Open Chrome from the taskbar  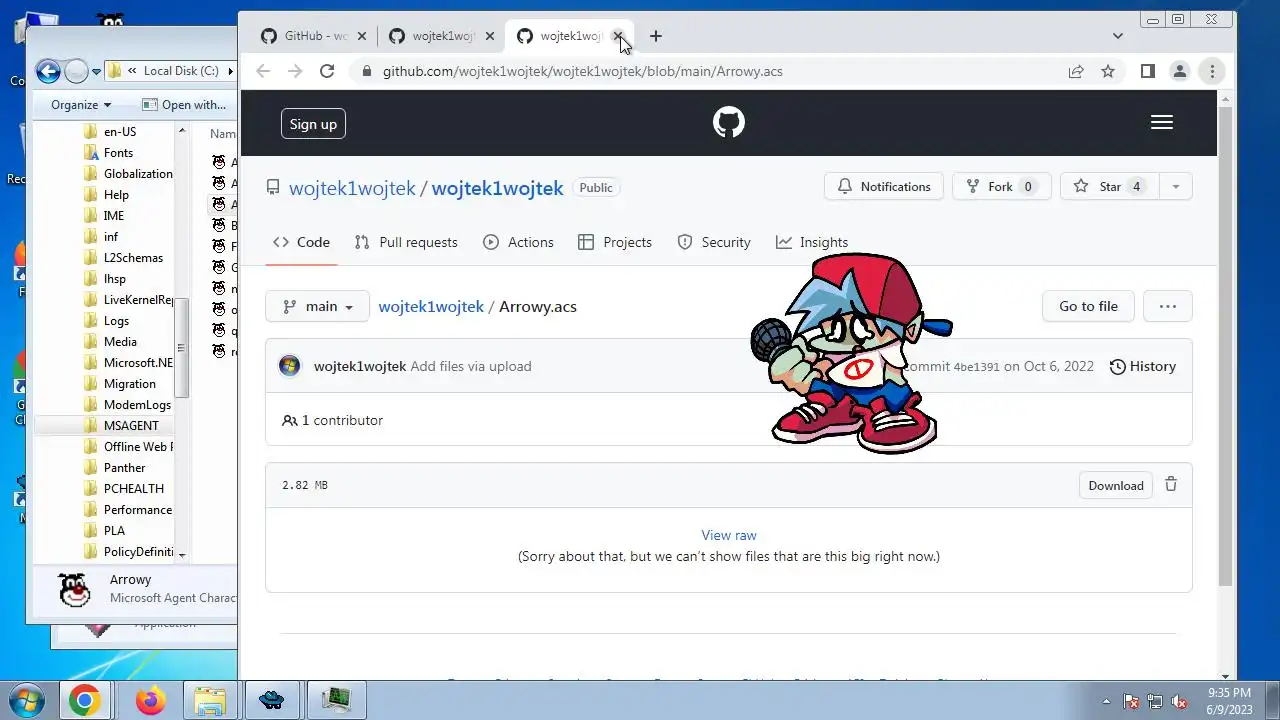pyautogui.click(x=84, y=700)
